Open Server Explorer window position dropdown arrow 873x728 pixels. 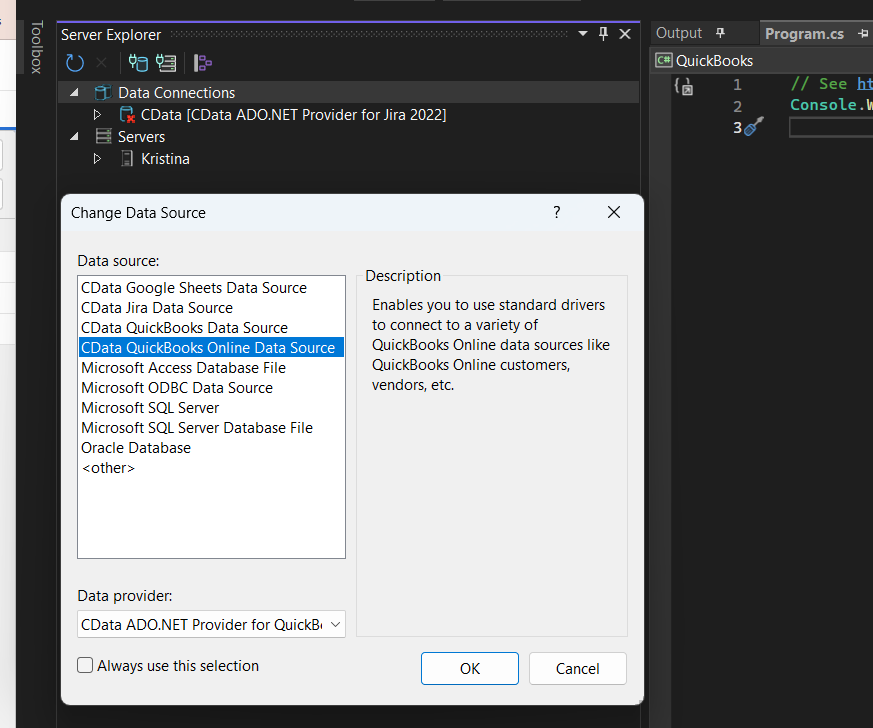click(x=583, y=34)
